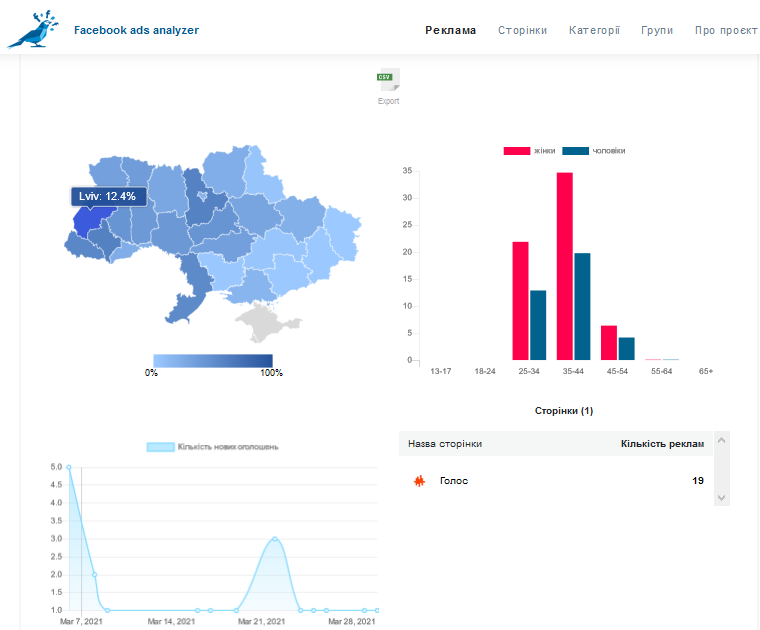Click the blue bird logo icon
The image size is (760, 630).
coord(33,30)
